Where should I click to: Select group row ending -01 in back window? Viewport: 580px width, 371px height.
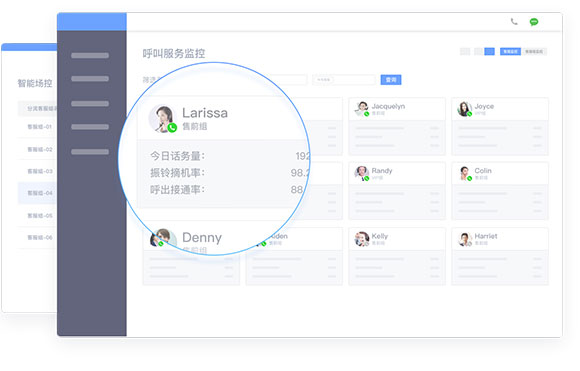tap(37, 127)
